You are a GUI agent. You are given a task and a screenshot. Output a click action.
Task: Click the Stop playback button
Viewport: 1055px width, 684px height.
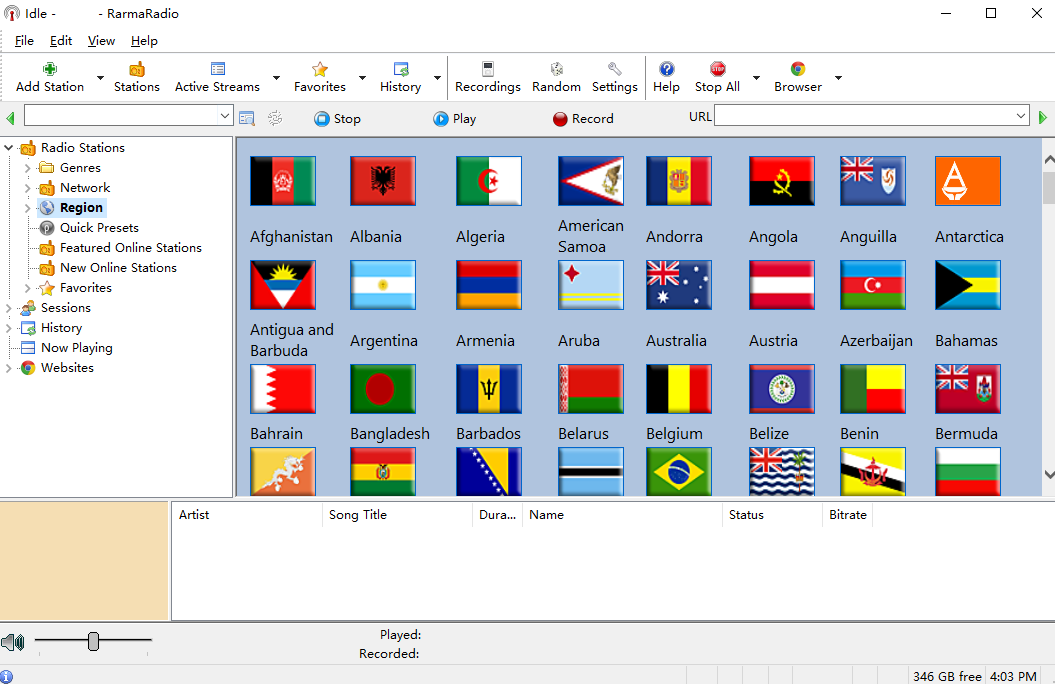point(337,118)
